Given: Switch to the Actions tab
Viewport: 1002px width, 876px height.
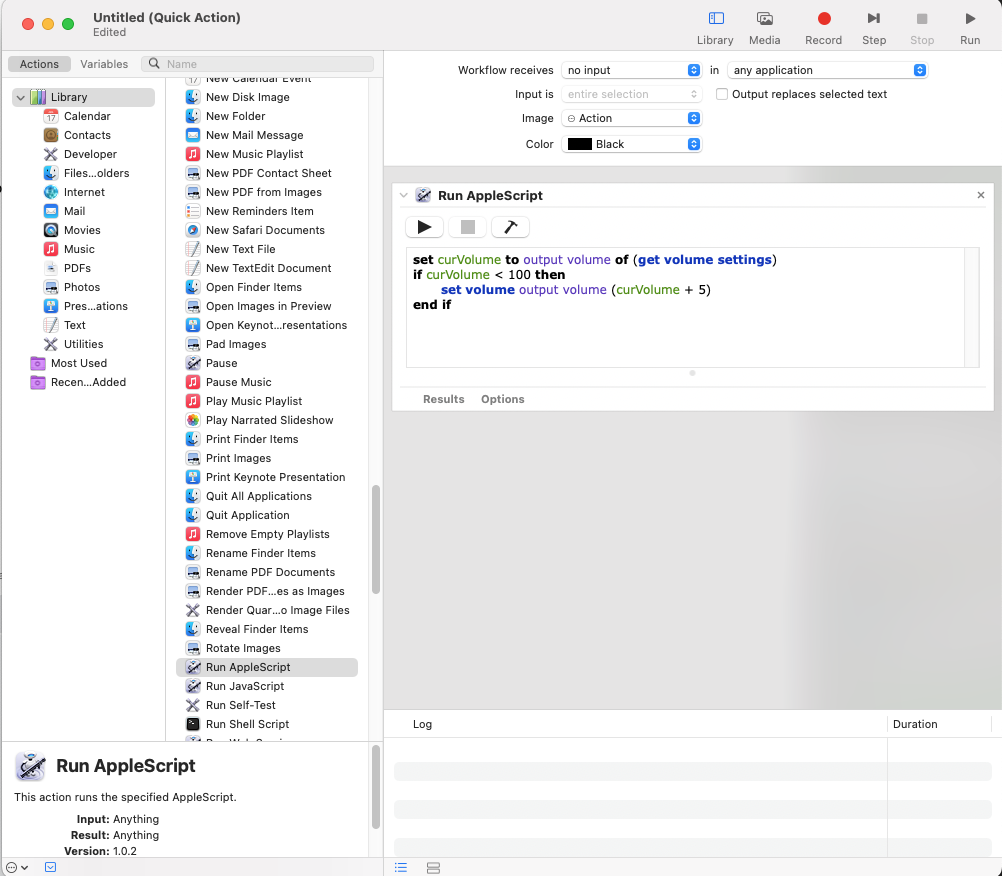Looking at the screenshot, I should click(39, 64).
